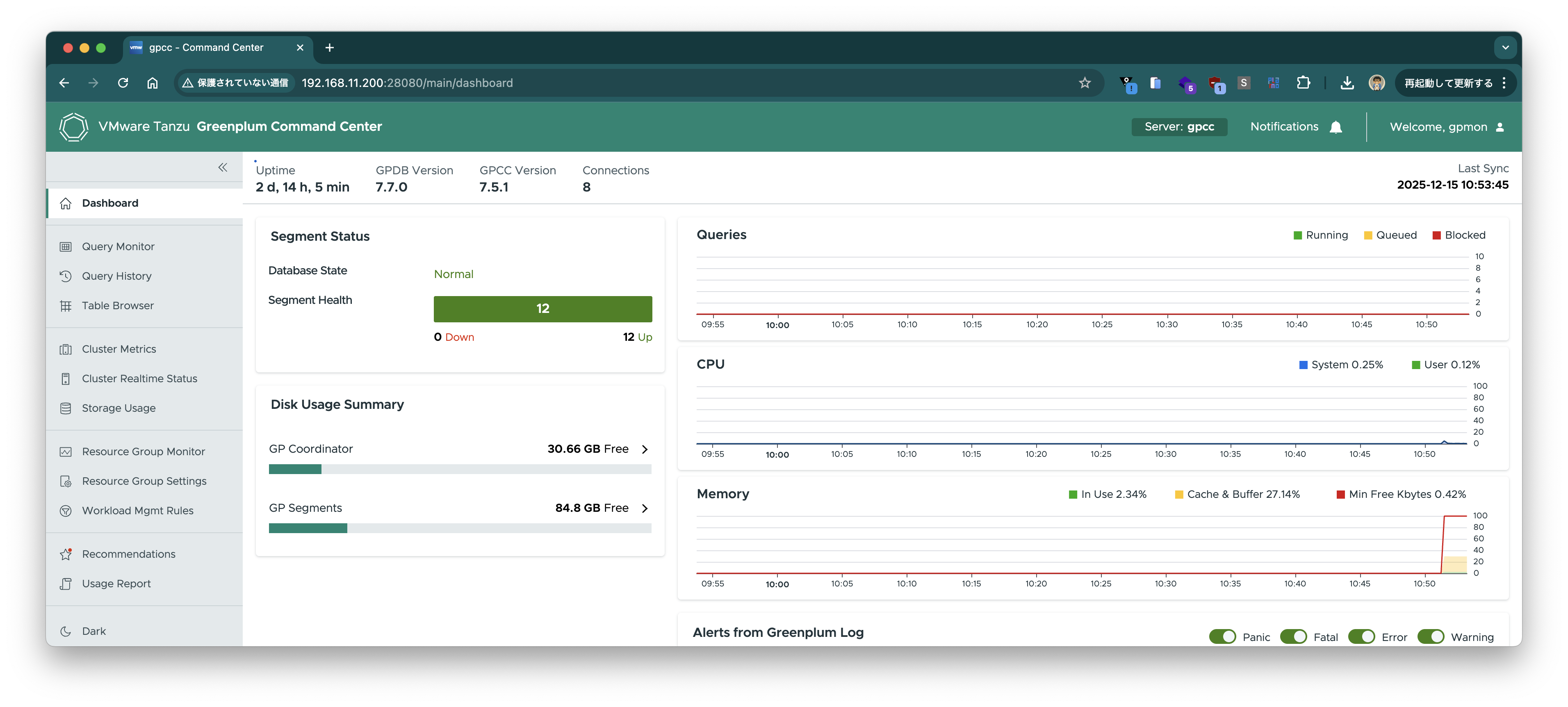This screenshot has height=707, width=1568.
Task: Click the 84.8 GB Free value
Action: tap(592, 509)
